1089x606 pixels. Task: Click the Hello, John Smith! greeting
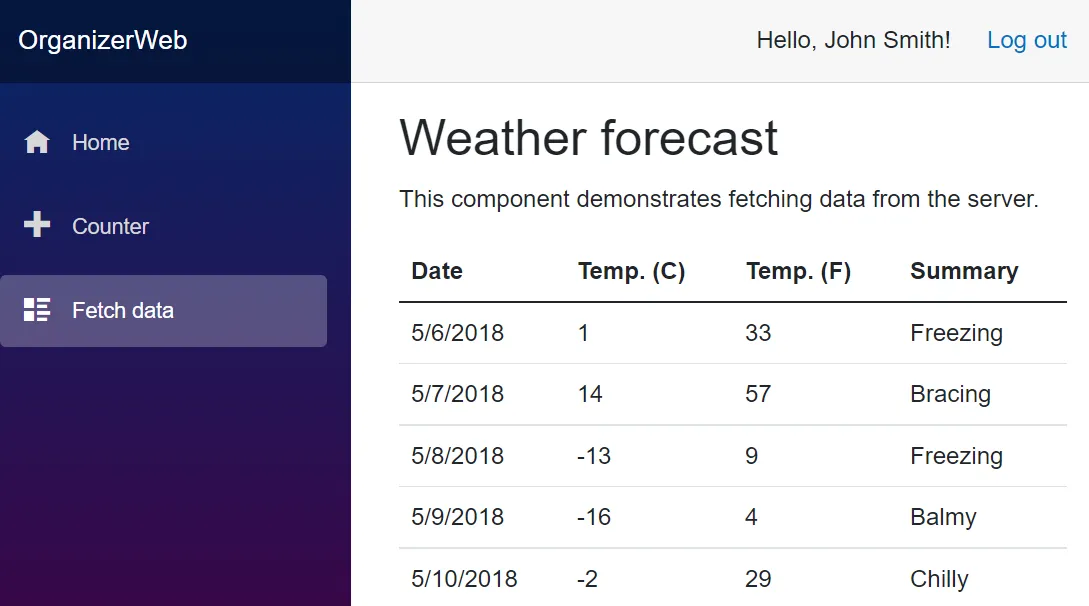pyautogui.click(x=853, y=40)
